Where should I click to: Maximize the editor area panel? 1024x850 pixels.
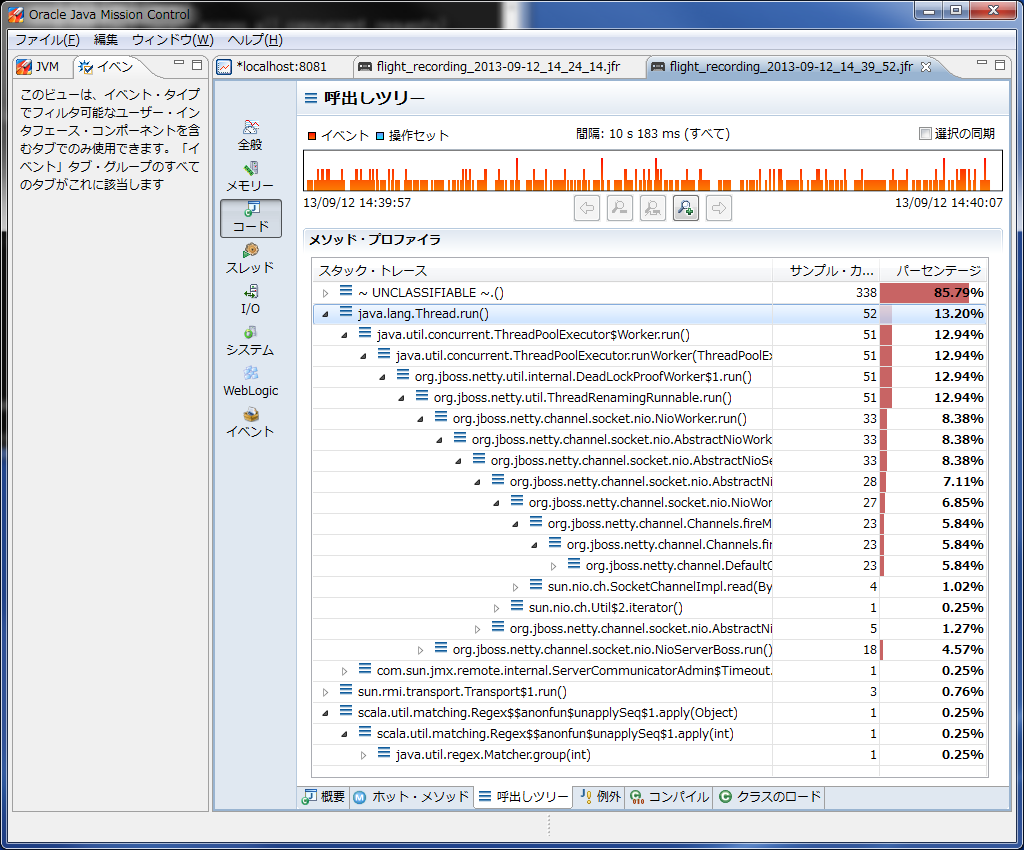(x=1000, y=65)
